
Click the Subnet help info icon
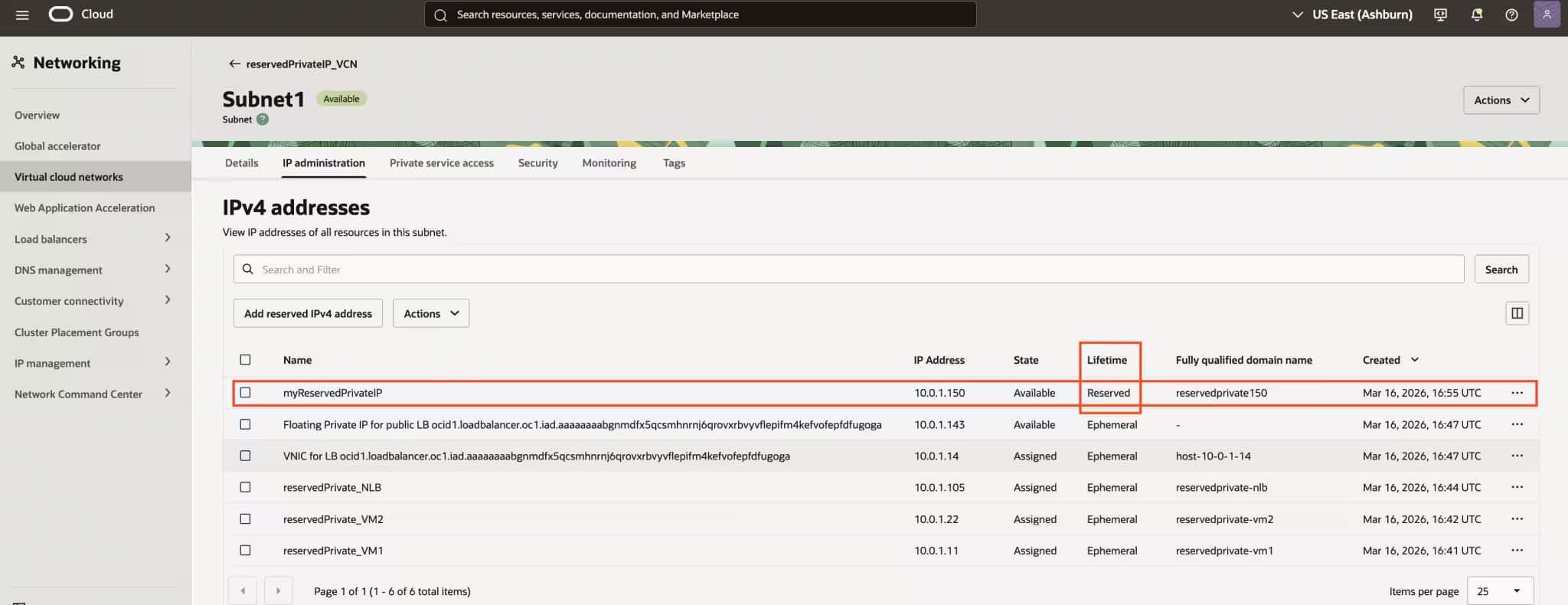[263, 119]
